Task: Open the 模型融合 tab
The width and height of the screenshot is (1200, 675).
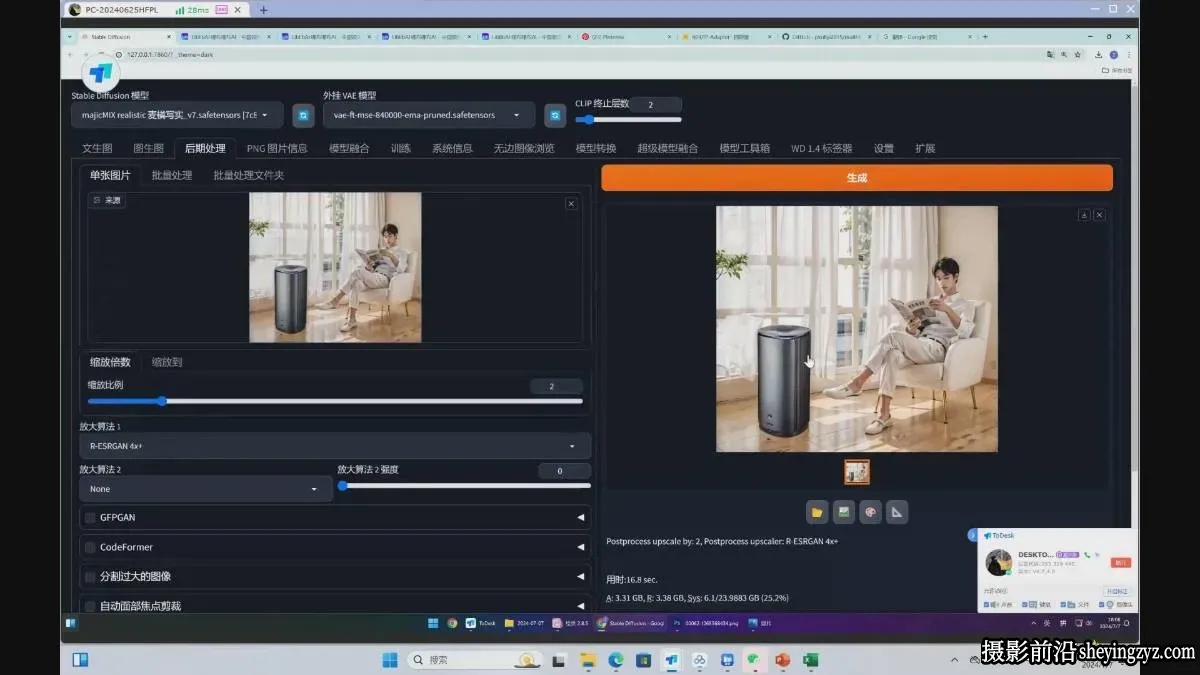Action: click(x=349, y=148)
